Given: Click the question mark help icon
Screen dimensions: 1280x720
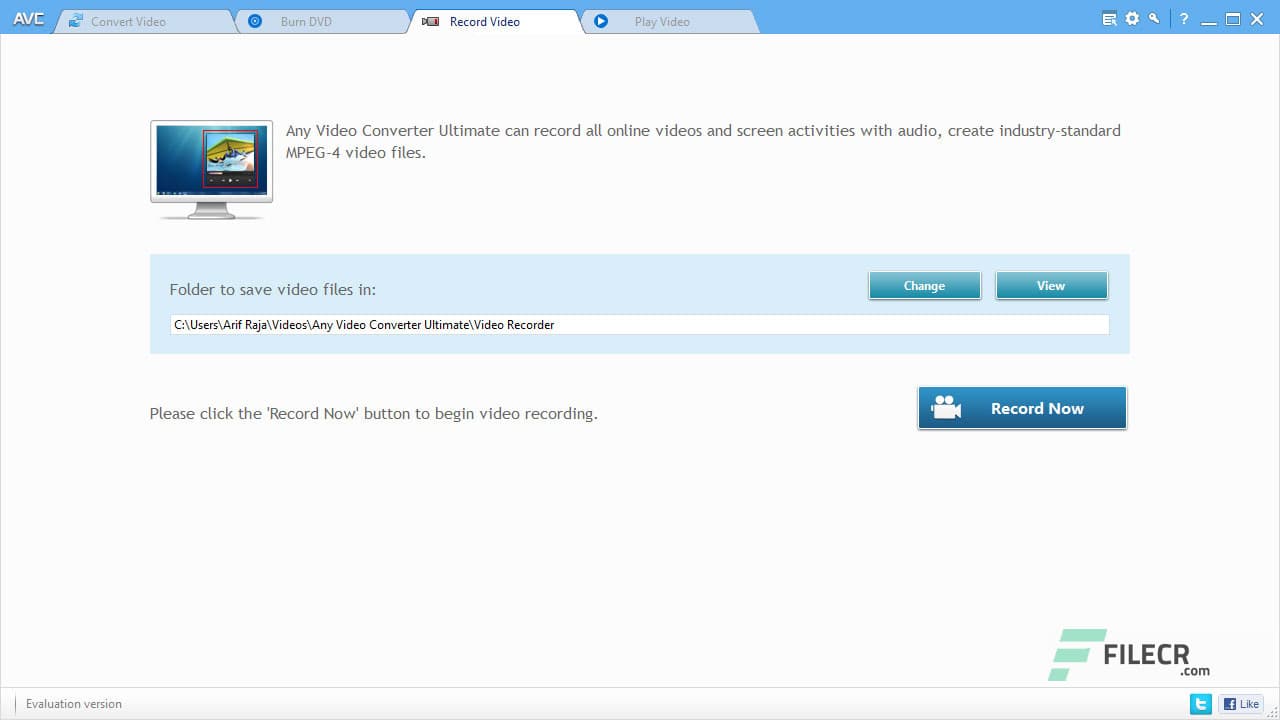Looking at the screenshot, I should tap(1184, 18).
